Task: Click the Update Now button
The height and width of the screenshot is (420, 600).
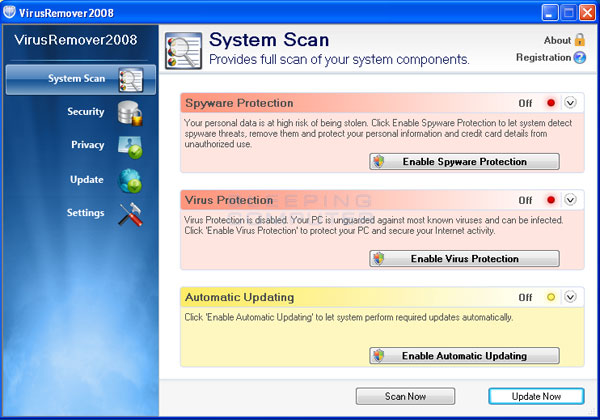Action: [536, 396]
